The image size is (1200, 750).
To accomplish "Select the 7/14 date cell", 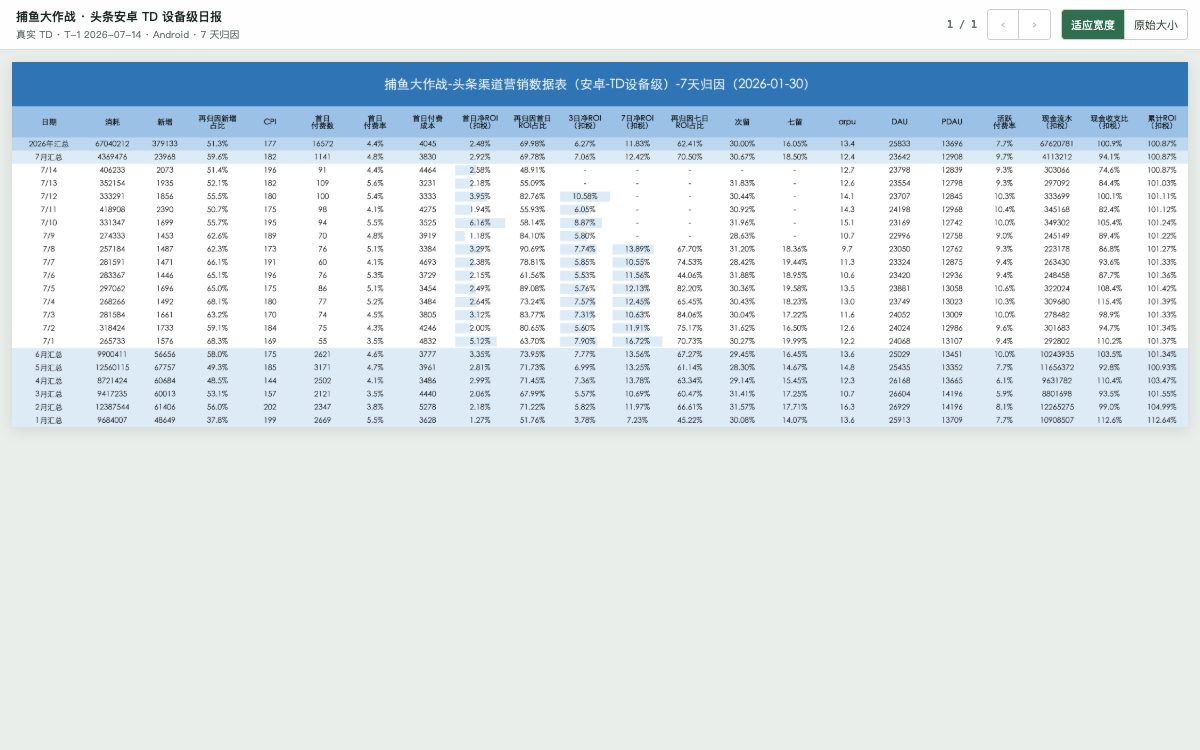I will click(x=49, y=170).
